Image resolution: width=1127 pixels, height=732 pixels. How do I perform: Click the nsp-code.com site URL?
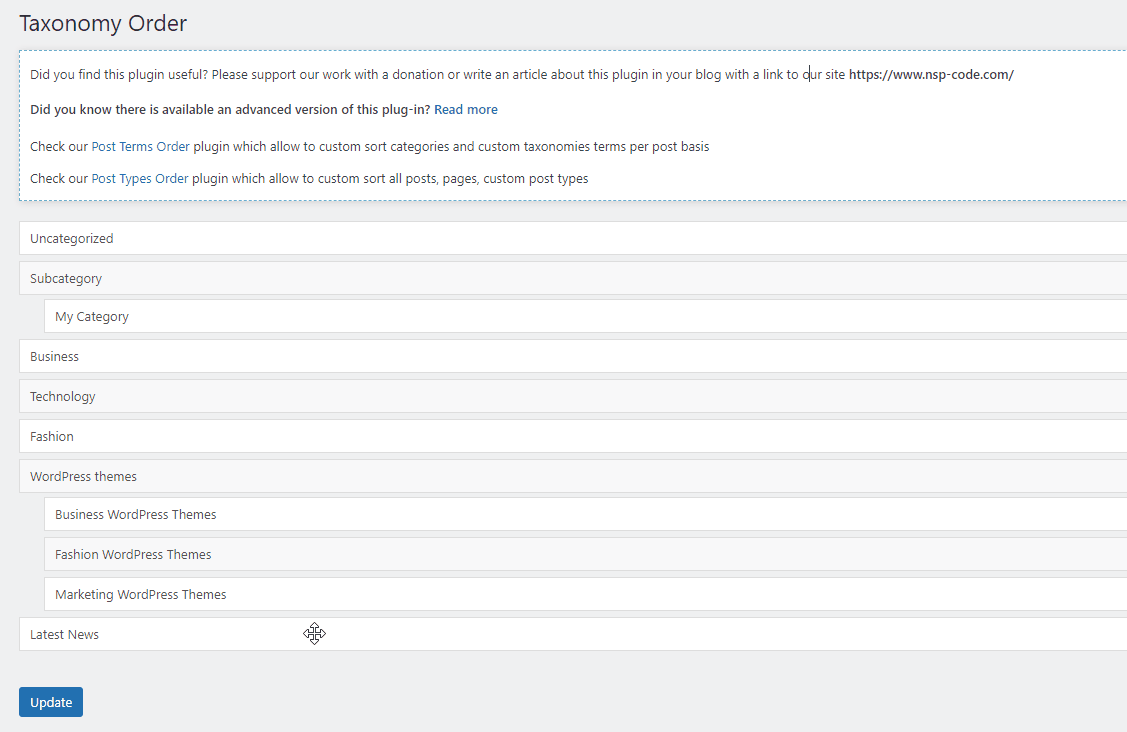(x=930, y=75)
